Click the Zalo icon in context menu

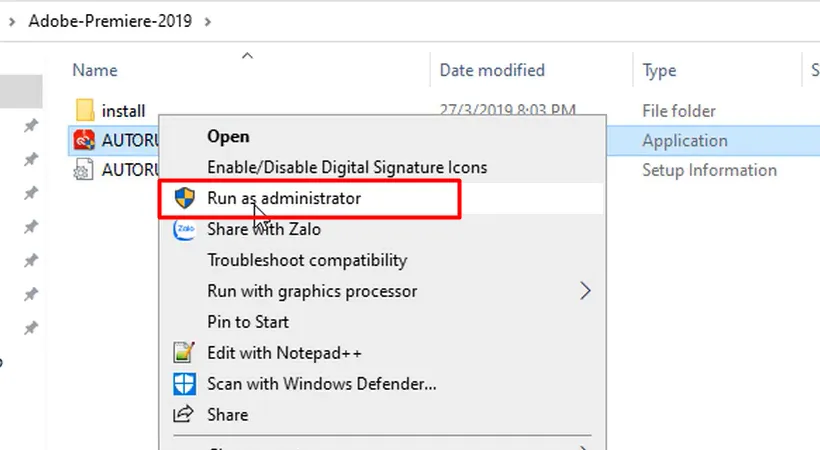tap(184, 229)
